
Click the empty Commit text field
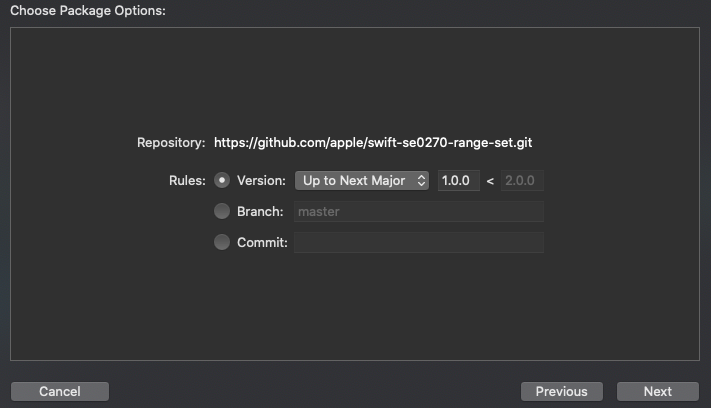click(x=419, y=243)
